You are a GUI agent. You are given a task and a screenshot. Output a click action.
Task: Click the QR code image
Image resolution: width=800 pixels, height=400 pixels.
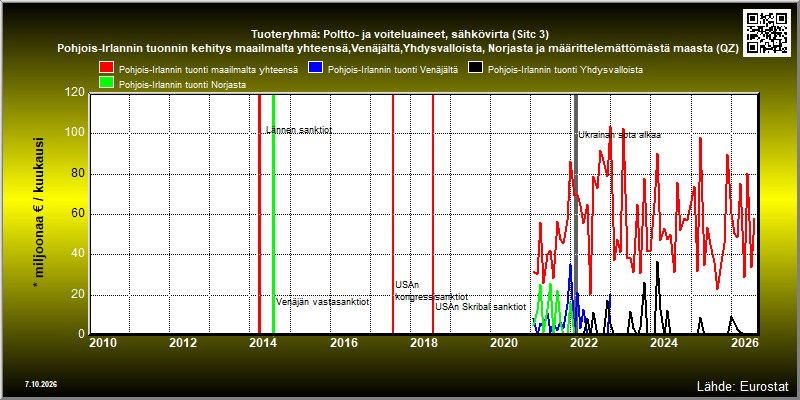(768, 32)
